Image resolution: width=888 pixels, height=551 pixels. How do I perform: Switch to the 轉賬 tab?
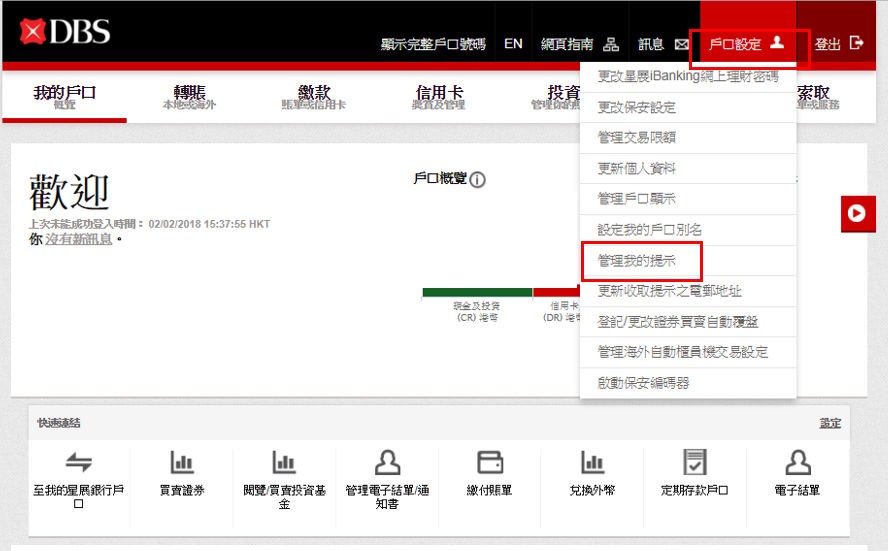(189, 96)
